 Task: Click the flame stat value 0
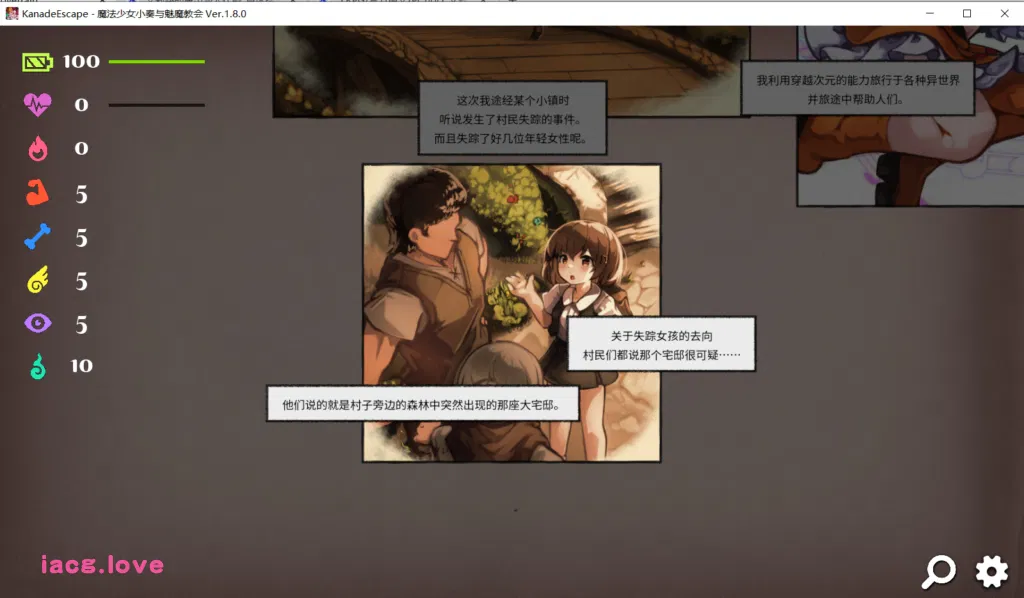pyautogui.click(x=81, y=148)
